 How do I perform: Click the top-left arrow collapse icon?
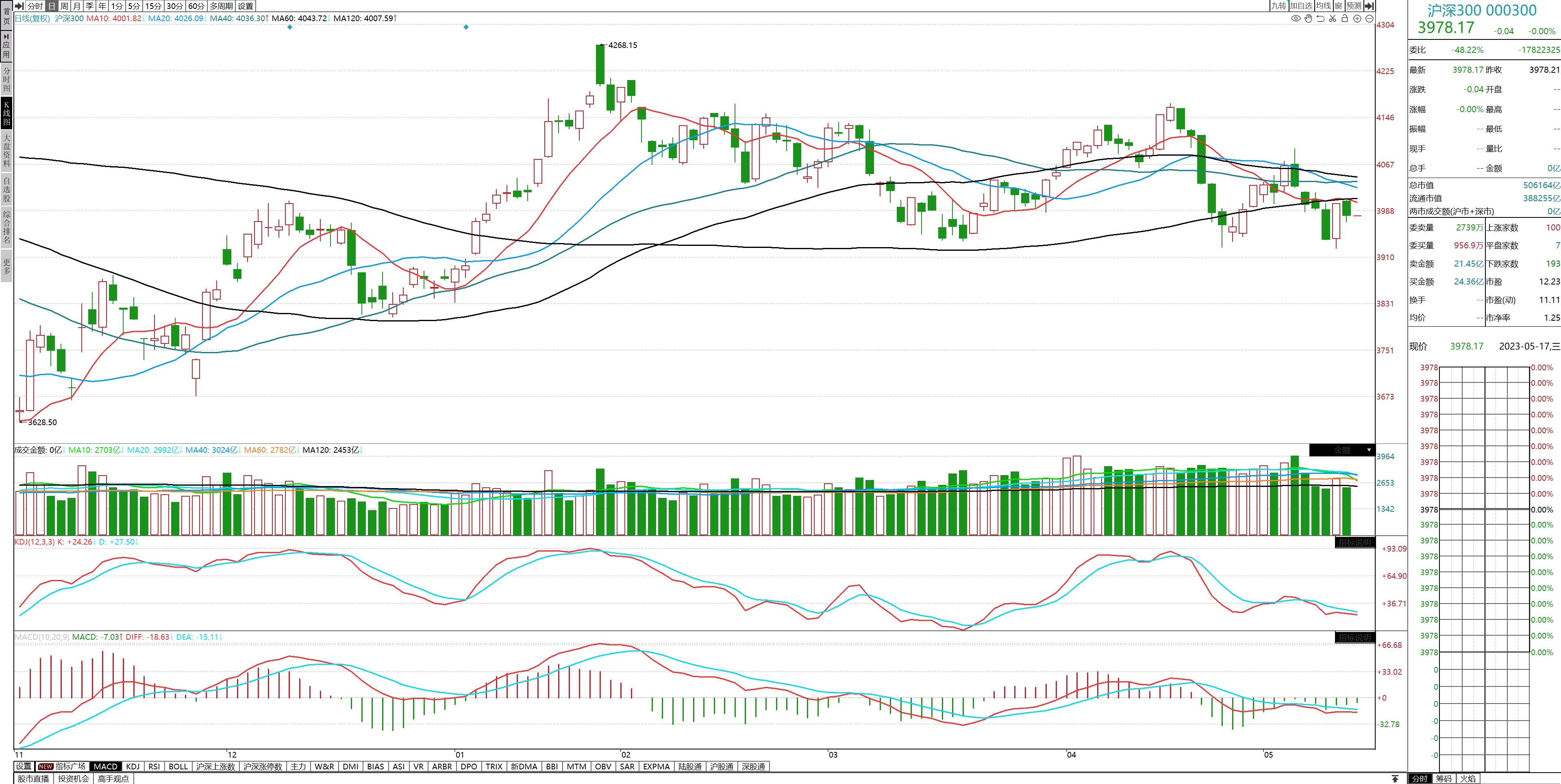19,5
